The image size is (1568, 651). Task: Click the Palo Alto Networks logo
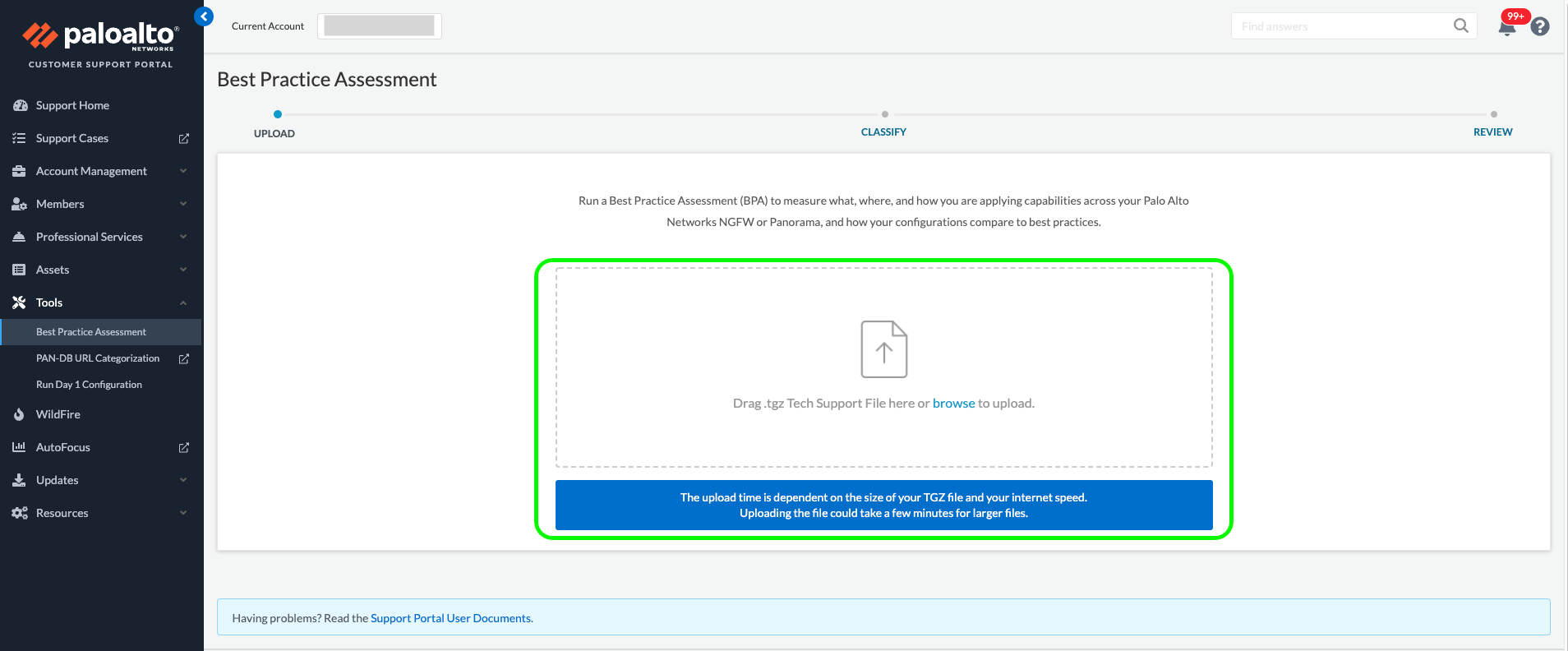tap(100, 35)
